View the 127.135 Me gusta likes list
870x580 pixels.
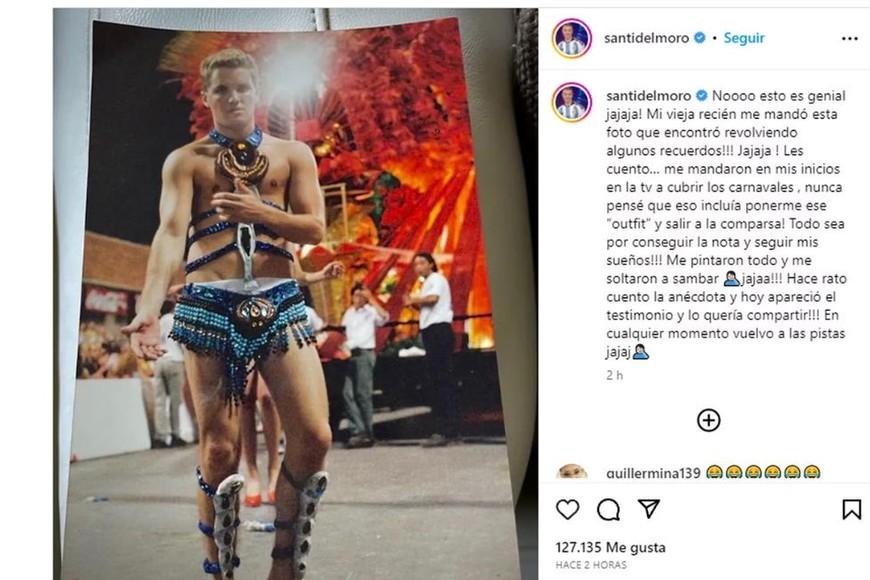(x=610, y=547)
